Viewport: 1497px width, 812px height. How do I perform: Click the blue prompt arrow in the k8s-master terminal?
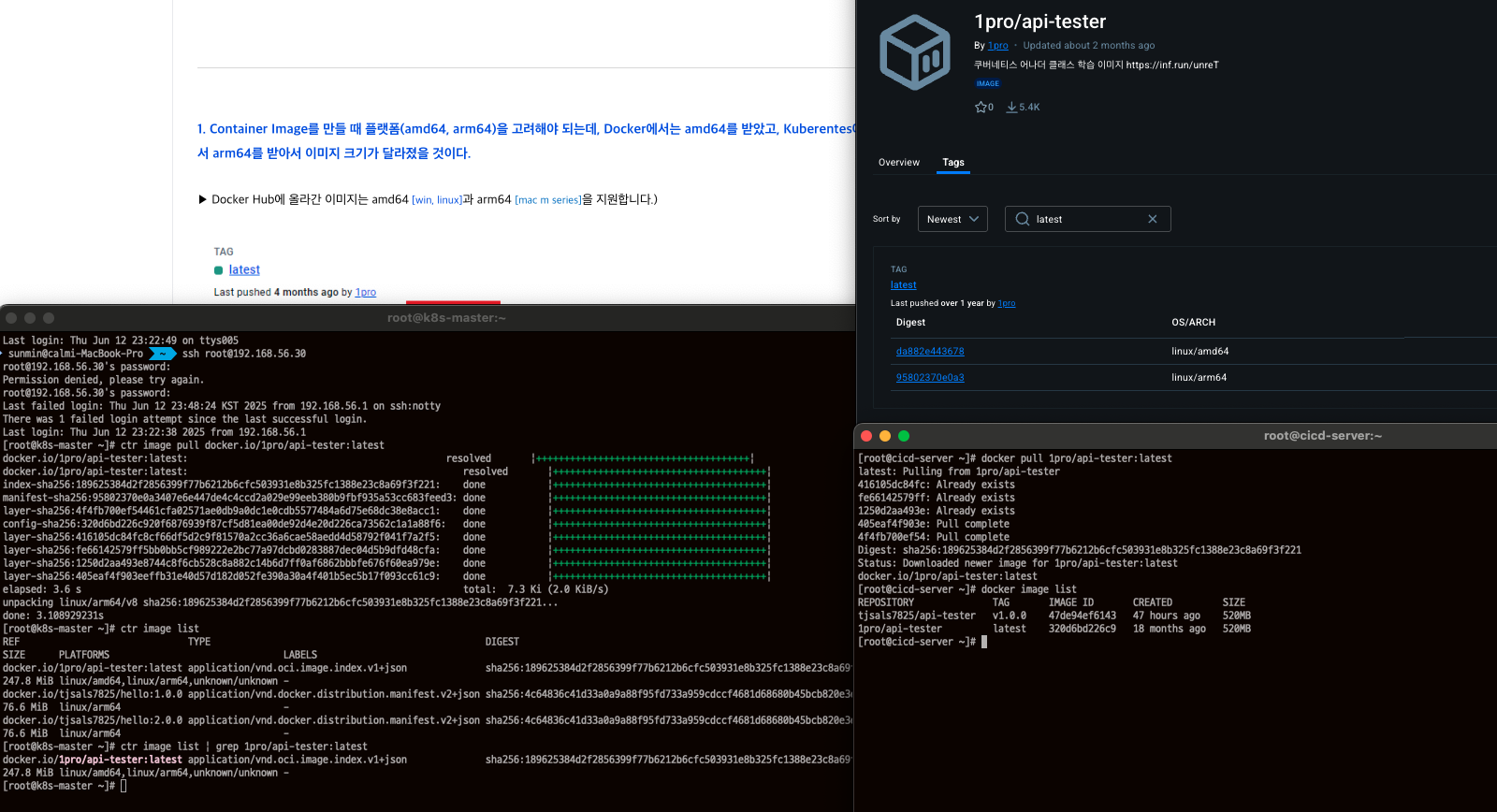click(x=163, y=354)
